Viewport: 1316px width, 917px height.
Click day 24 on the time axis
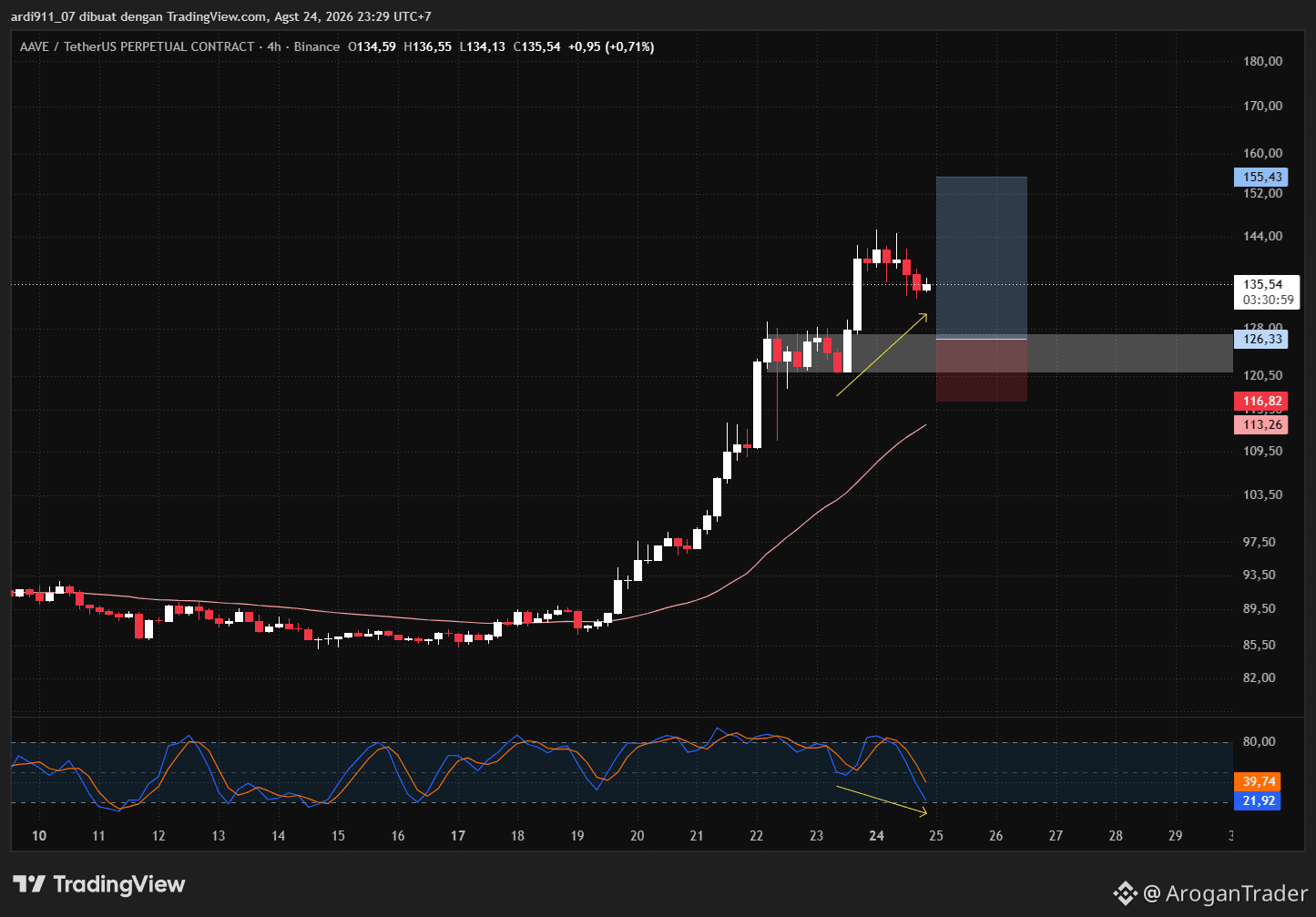[x=877, y=836]
